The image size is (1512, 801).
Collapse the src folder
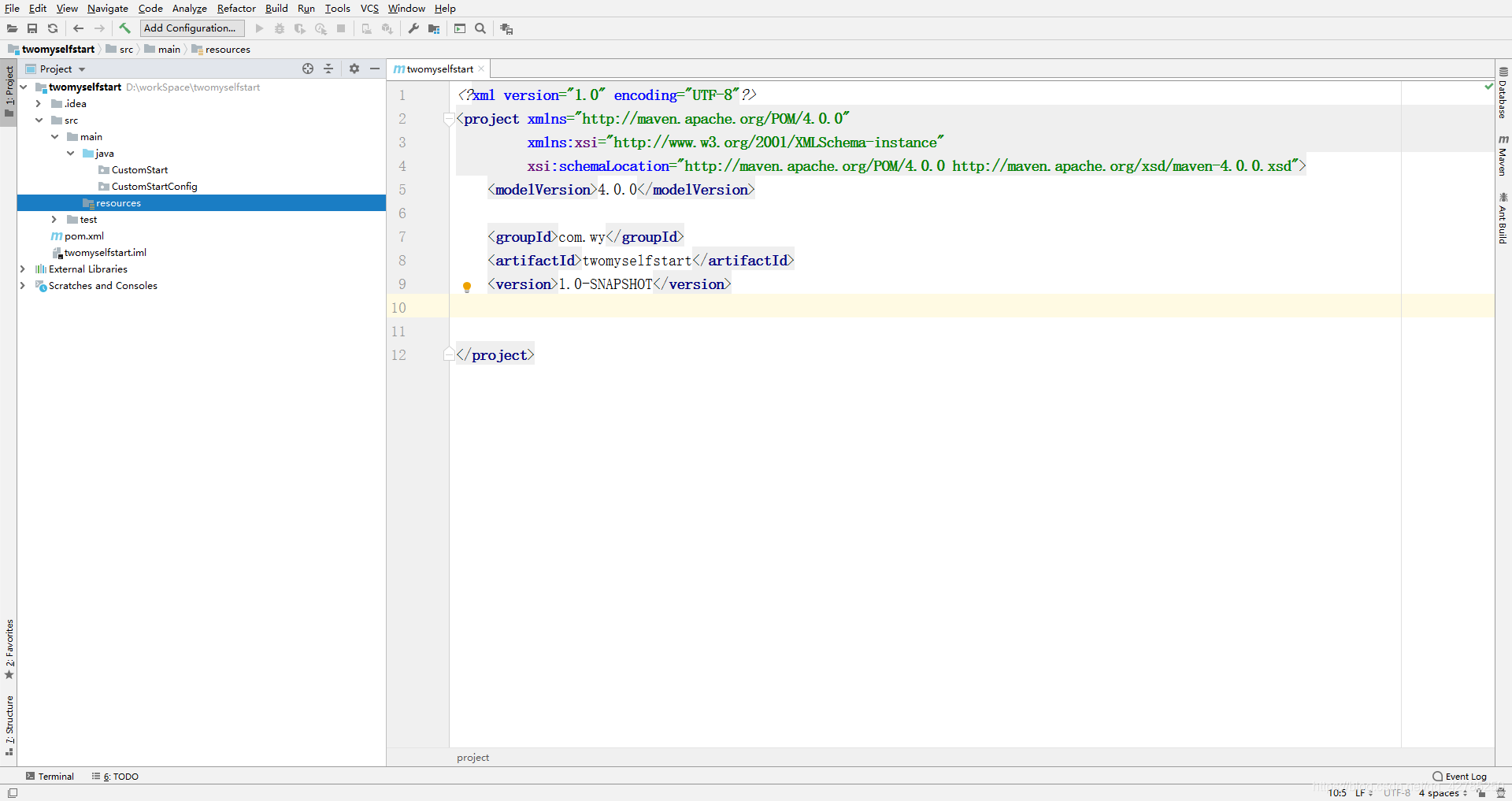[x=39, y=120]
